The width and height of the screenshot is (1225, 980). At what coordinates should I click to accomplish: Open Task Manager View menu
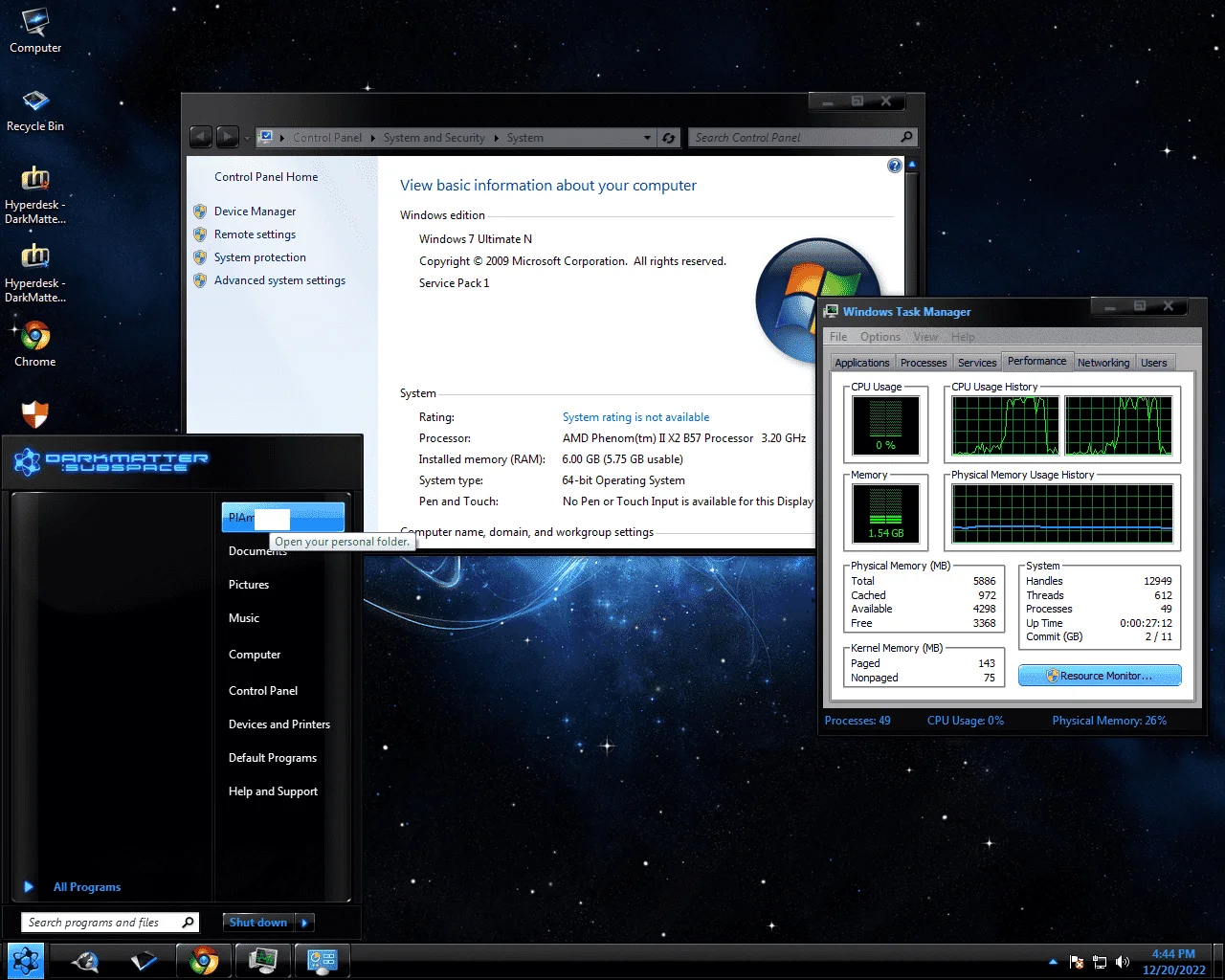point(925,337)
